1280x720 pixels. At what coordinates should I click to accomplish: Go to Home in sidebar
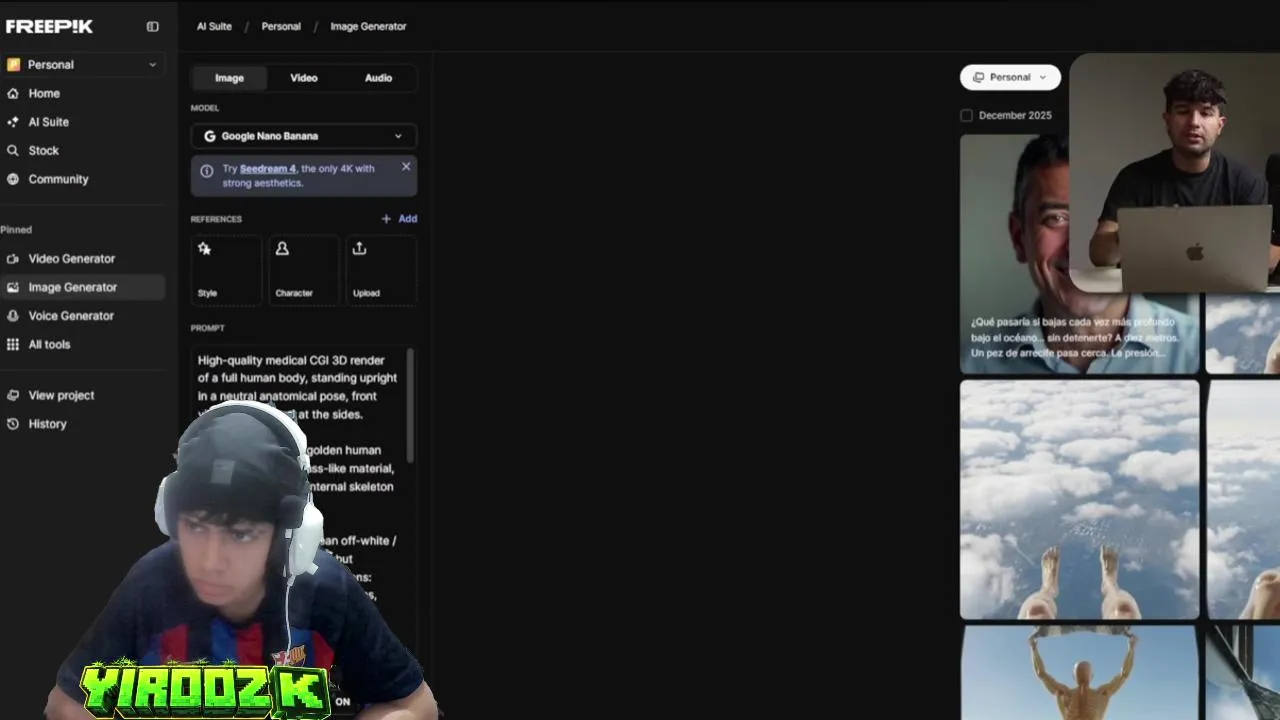(x=44, y=93)
